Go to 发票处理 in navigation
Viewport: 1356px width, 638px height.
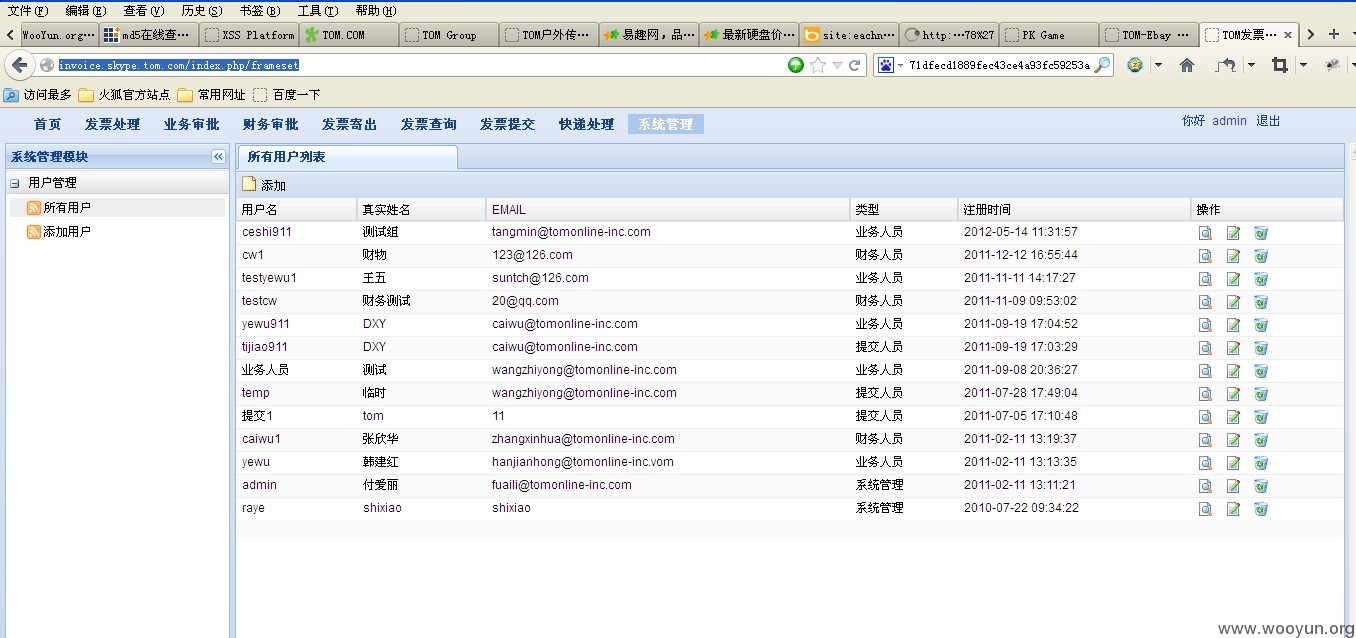[113, 124]
